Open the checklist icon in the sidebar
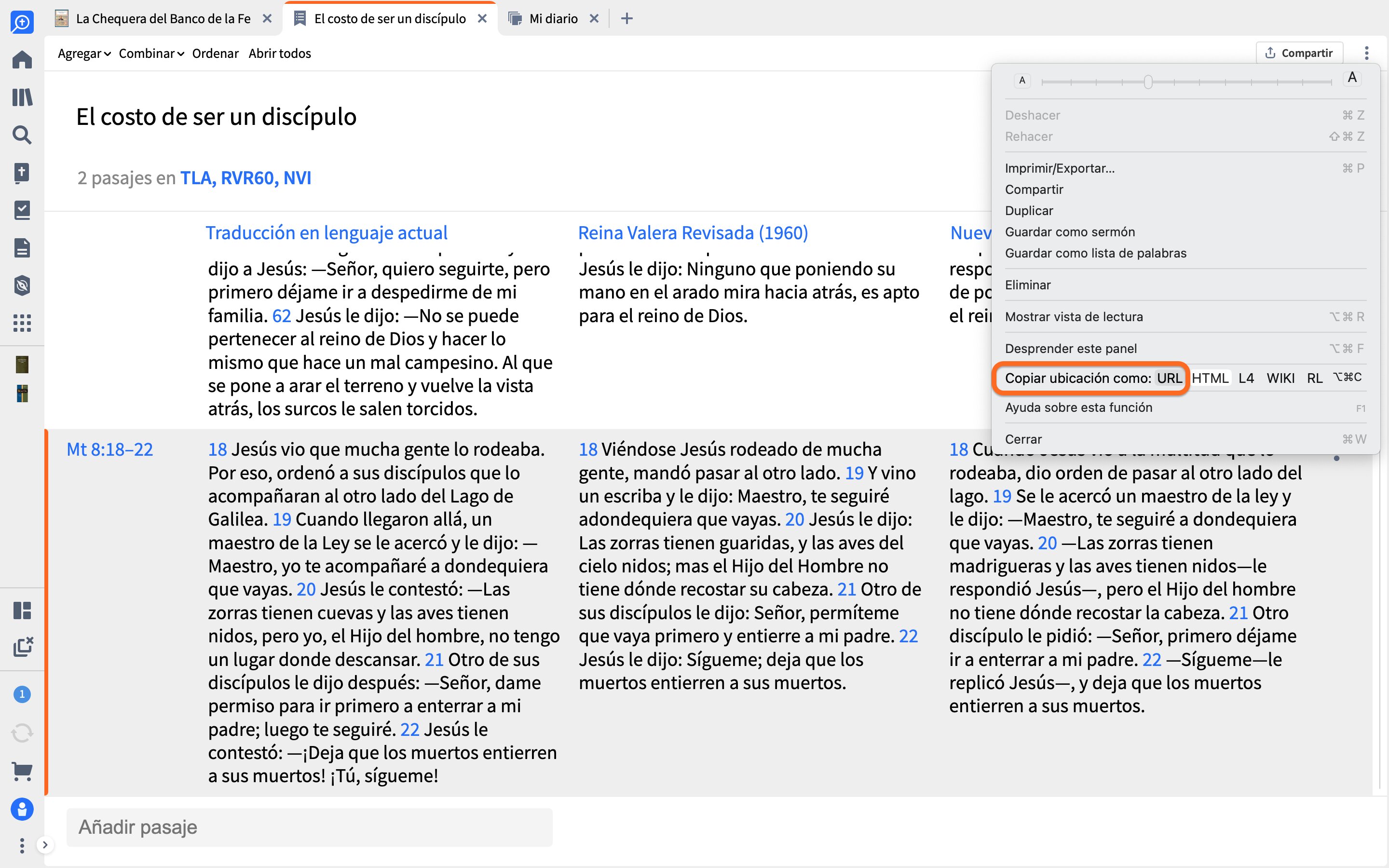The height and width of the screenshot is (868, 1389). (x=22, y=210)
